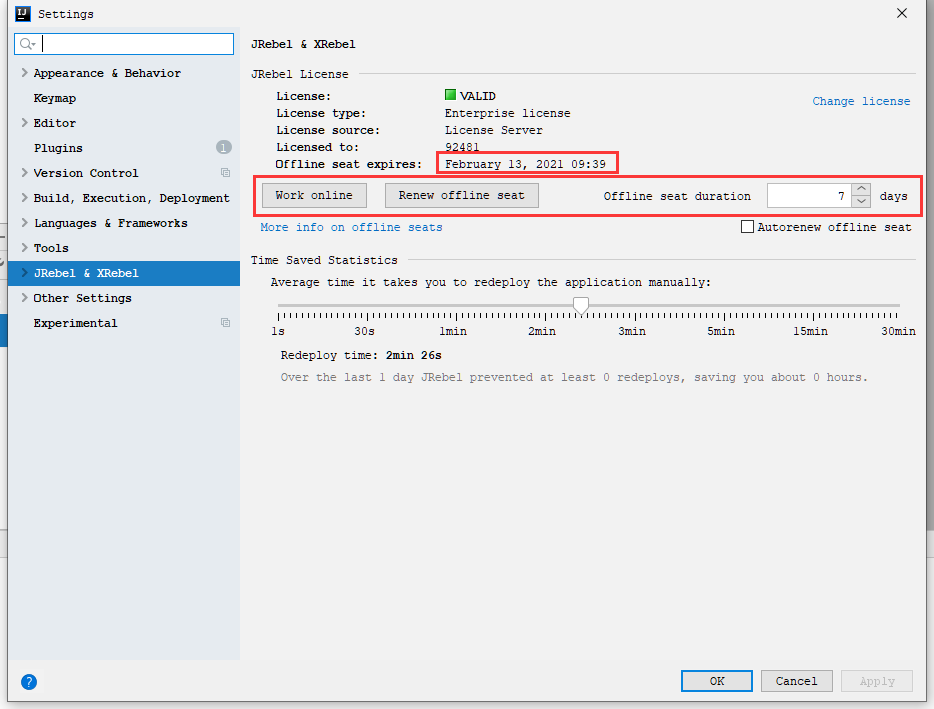The height and width of the screenshot is (709, 934).
Task: Expand the Editor settings node
Action: coord(24,123)
